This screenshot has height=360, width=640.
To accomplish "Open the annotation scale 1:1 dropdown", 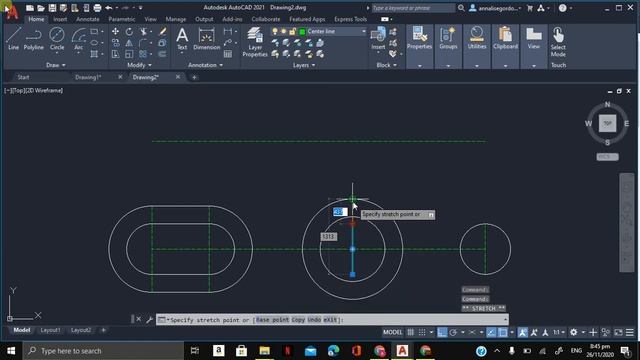I will click(559, 333).
